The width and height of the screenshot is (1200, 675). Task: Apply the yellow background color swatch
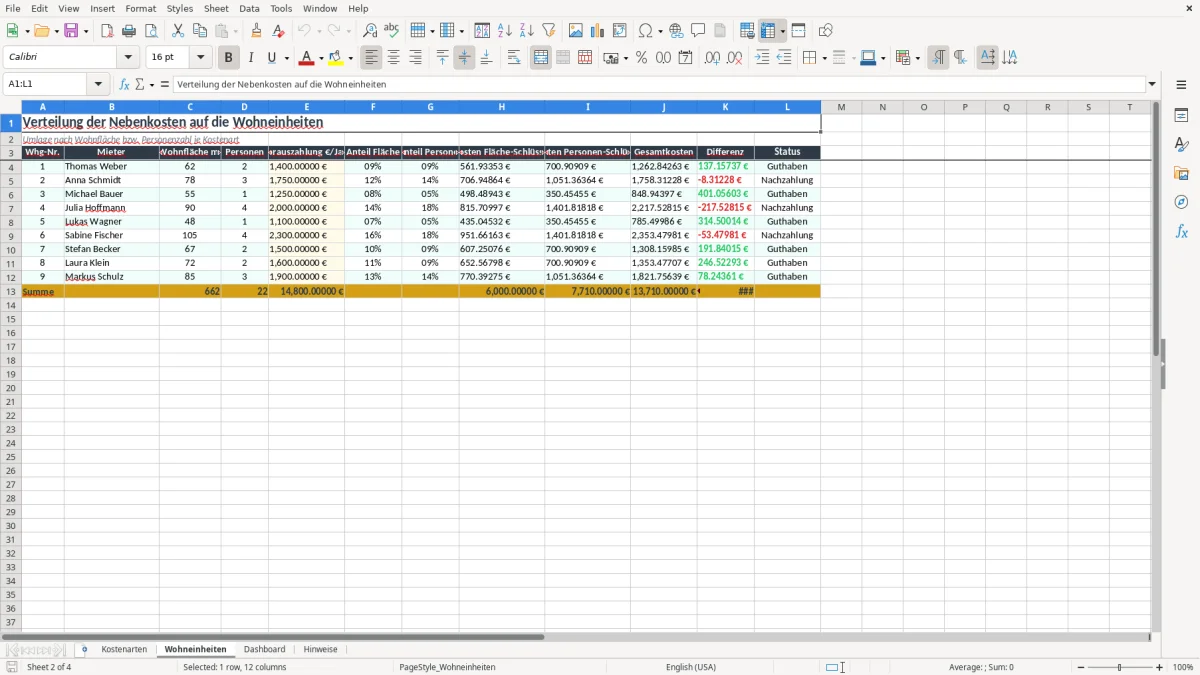(x=336, y=58)
